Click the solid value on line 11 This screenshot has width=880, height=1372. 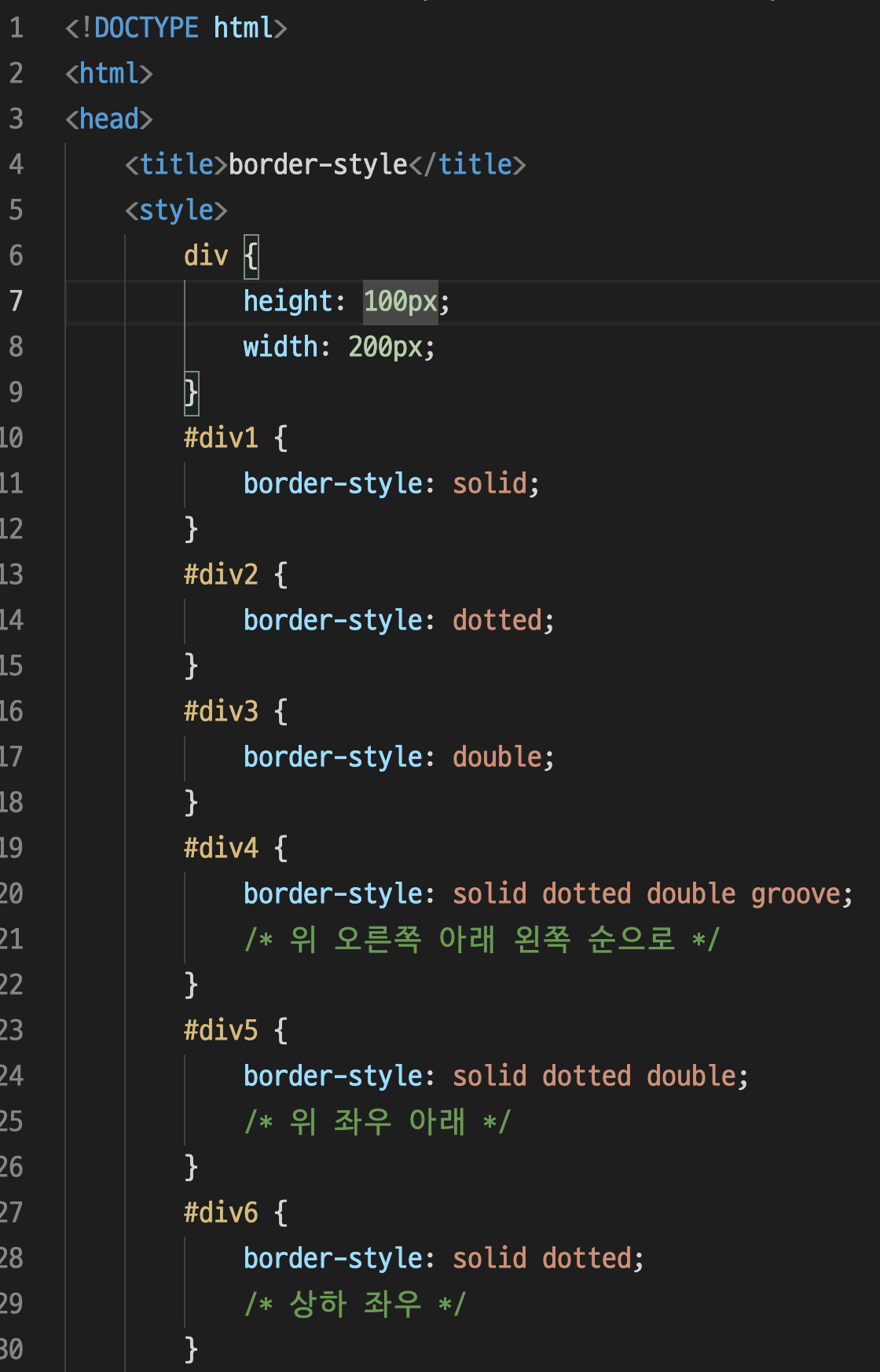tap(489, 484)
